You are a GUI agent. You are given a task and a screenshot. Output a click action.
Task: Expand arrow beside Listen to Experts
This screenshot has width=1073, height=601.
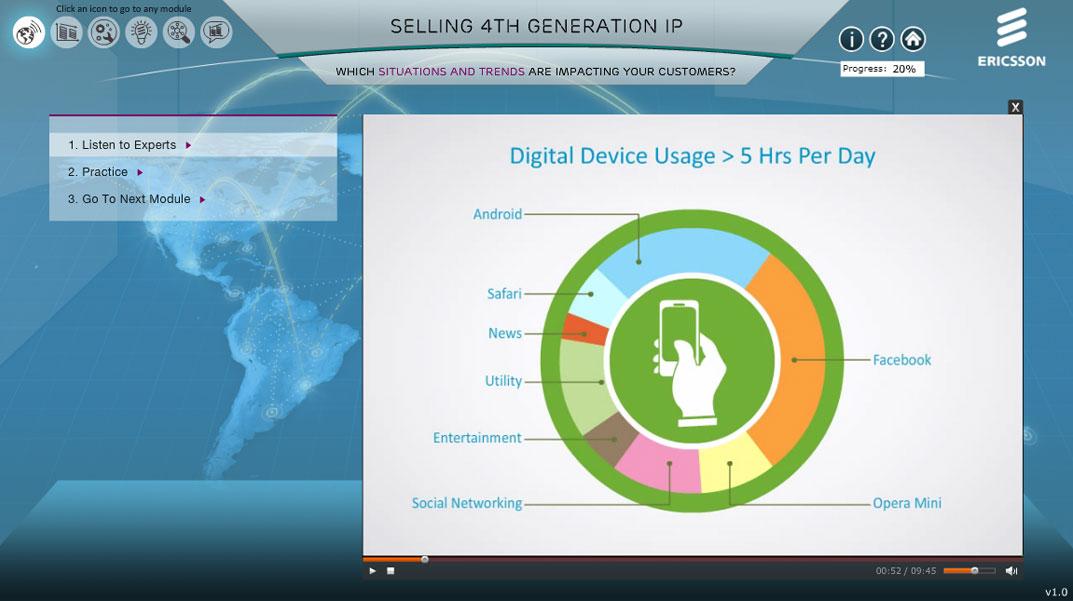[x=188, y=145]
